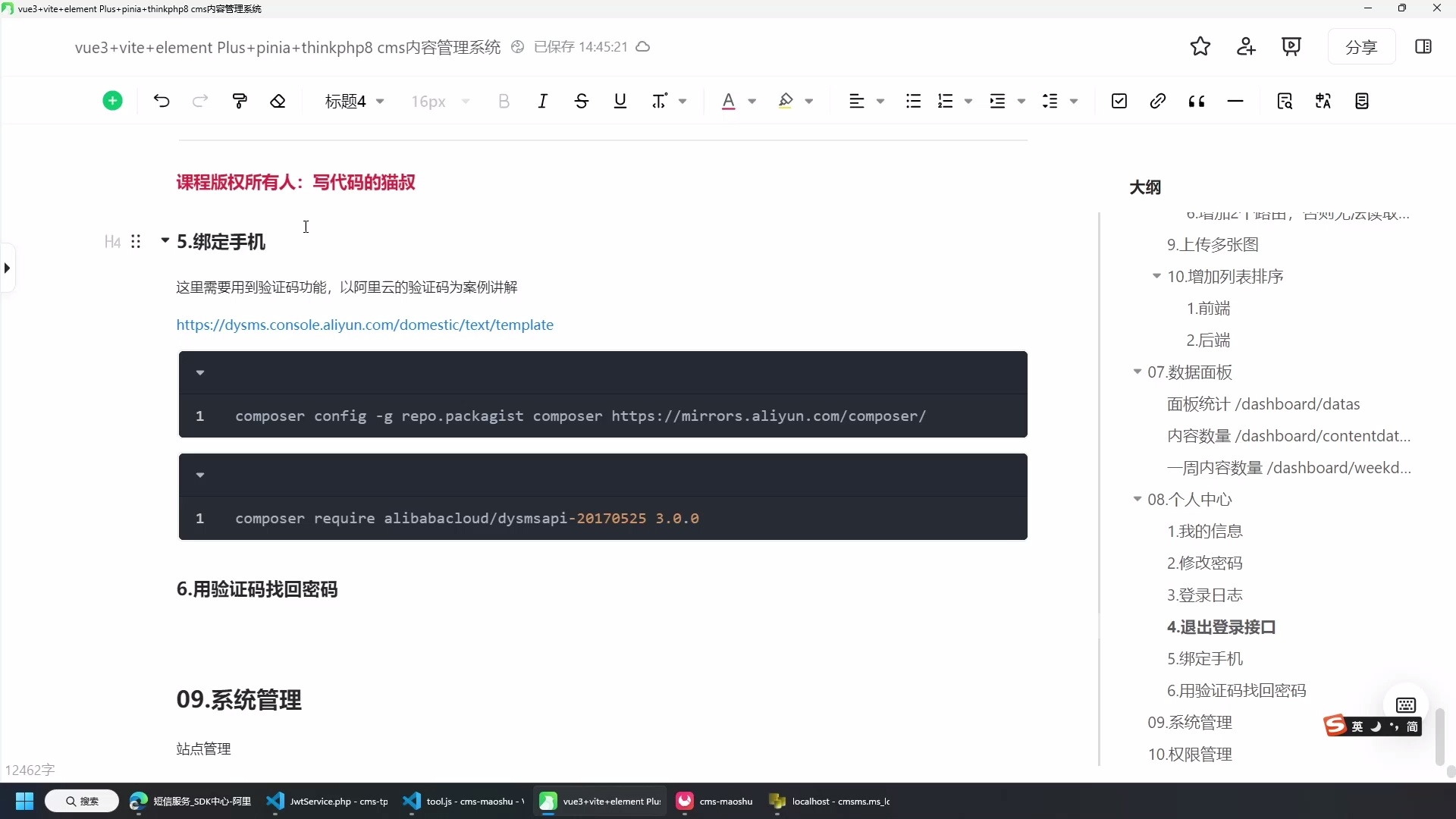Screen dimensions: 1456x819
Task: Collapse the first composer code block
Action: click(x=200, y=372)
